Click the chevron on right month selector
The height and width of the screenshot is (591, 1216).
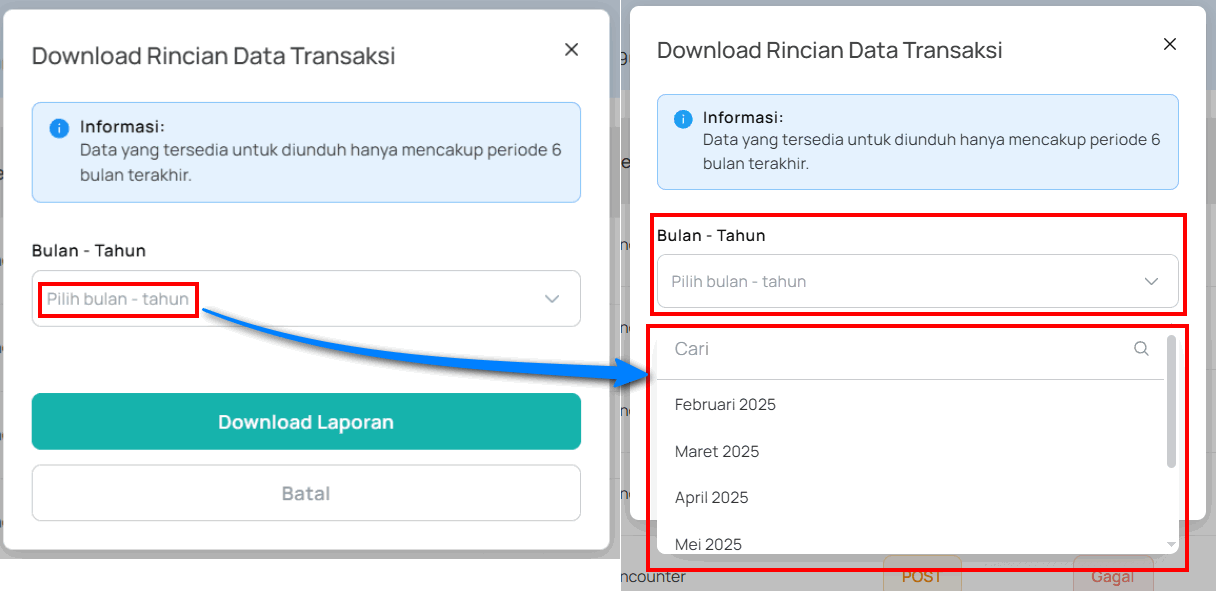(x=1150, y=281)
